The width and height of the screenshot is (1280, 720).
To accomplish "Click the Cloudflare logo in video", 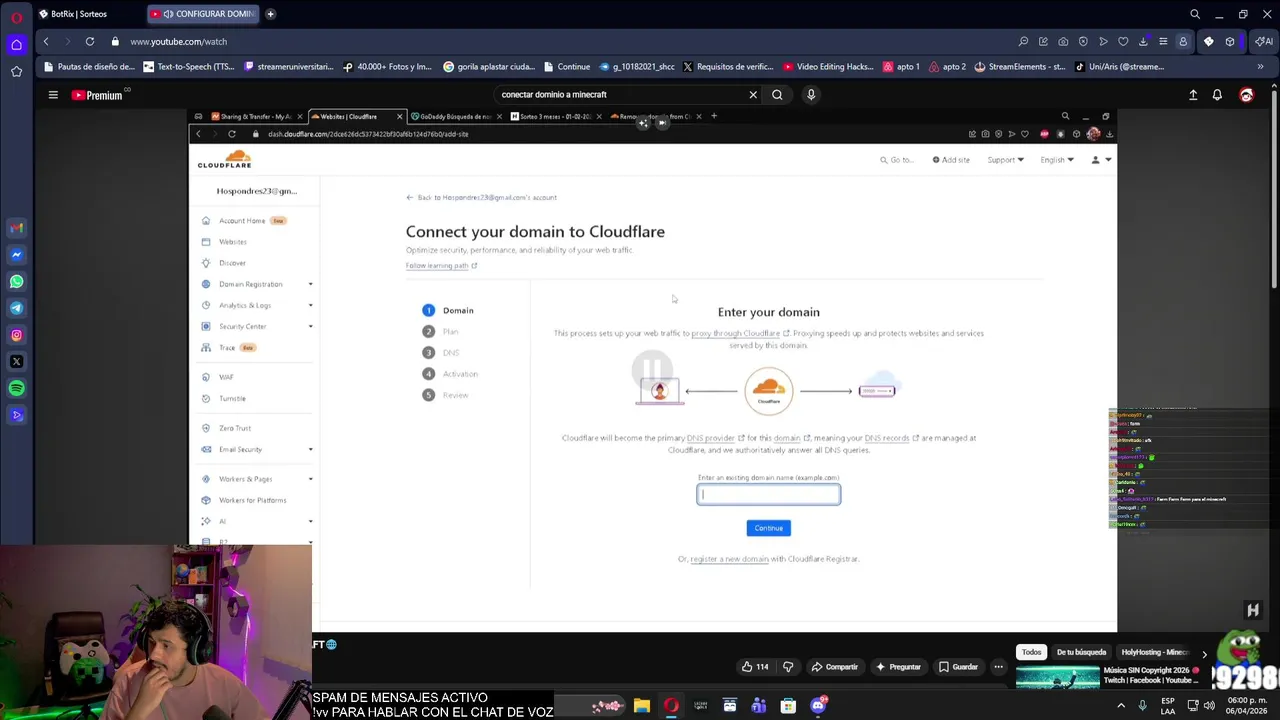I will pos(224,159).
